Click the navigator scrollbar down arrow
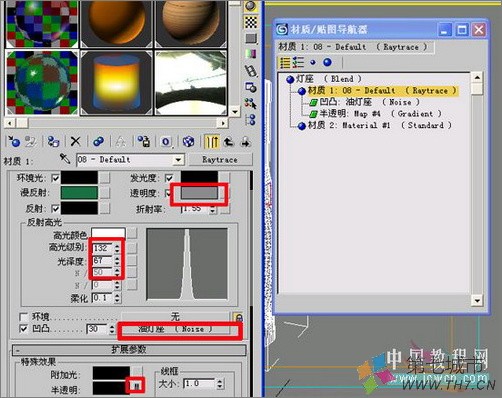Image resolution: width=502 pixels, height=398 pixels. (477, 301)
